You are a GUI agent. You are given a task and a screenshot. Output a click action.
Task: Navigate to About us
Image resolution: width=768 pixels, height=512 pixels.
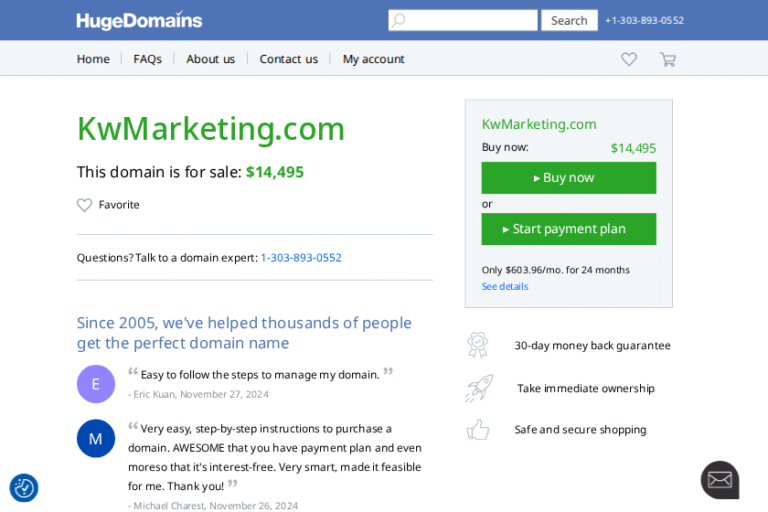[210, 59]
